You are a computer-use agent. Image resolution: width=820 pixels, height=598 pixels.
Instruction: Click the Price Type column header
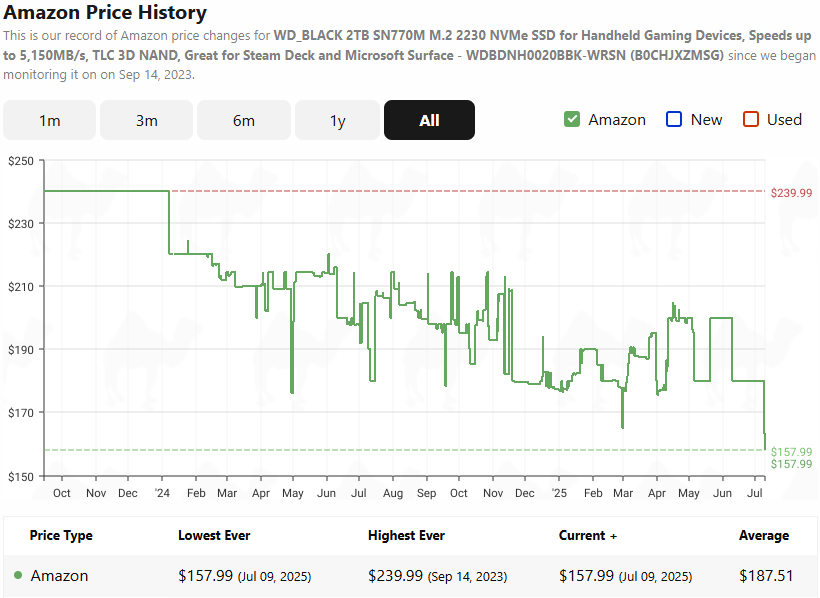click(61, 536)
